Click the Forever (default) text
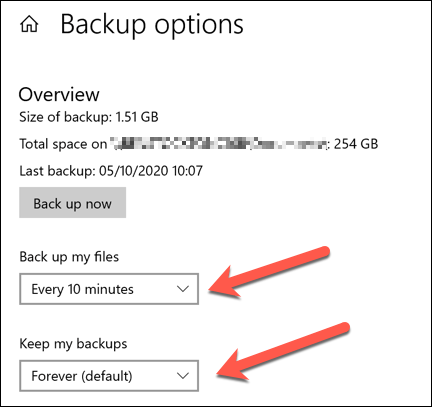Image resolution: width=432 pixels, height=407 pixels. (x=82, y=376)
